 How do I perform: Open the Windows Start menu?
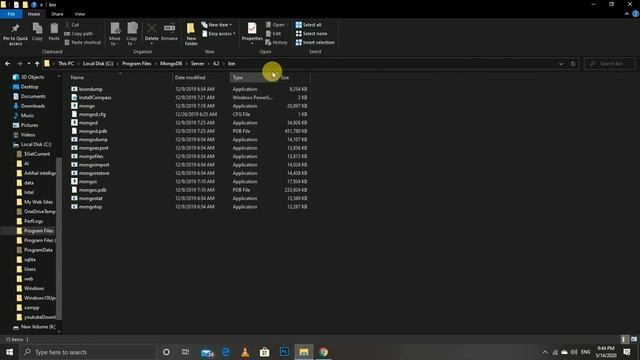tap(9, 352)
